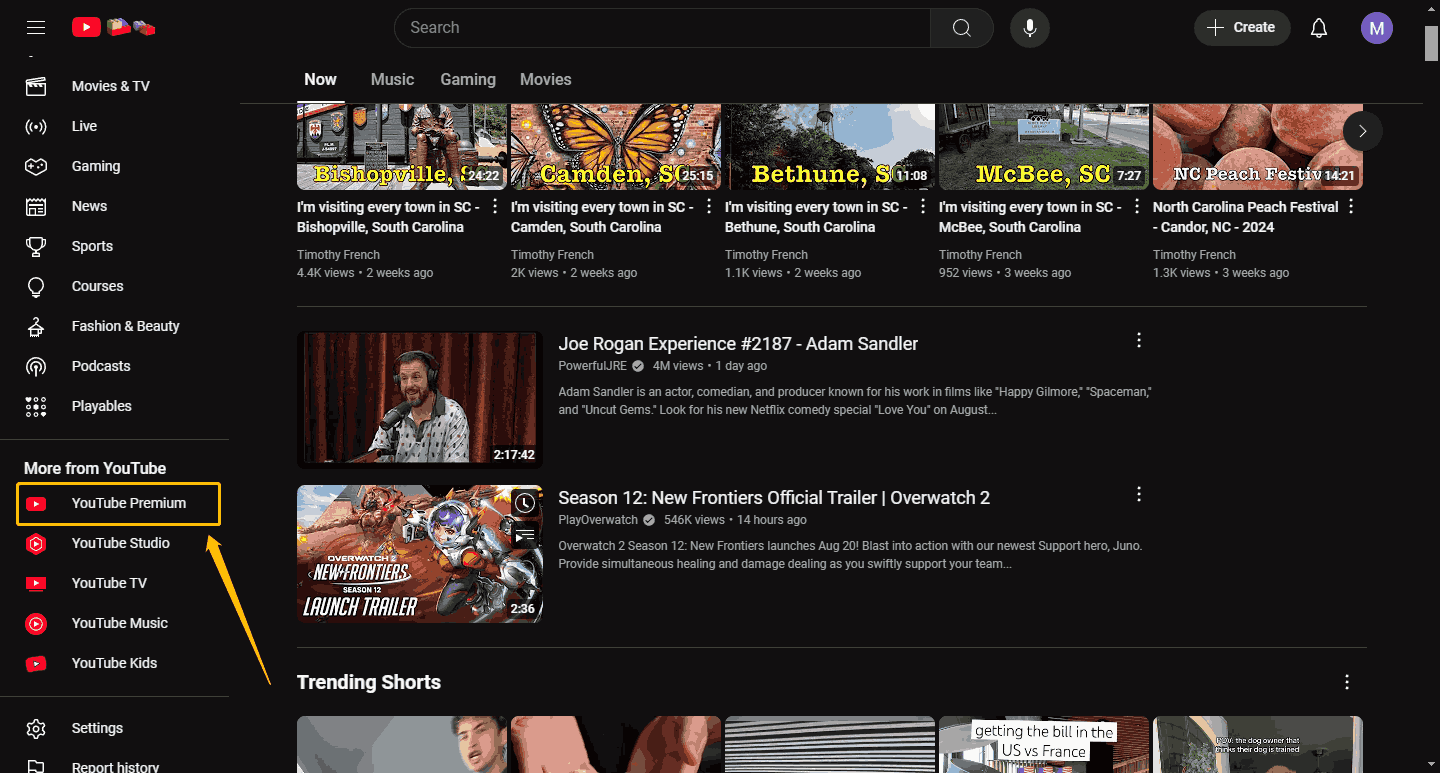Select the Now tab

tap(321, 80)
